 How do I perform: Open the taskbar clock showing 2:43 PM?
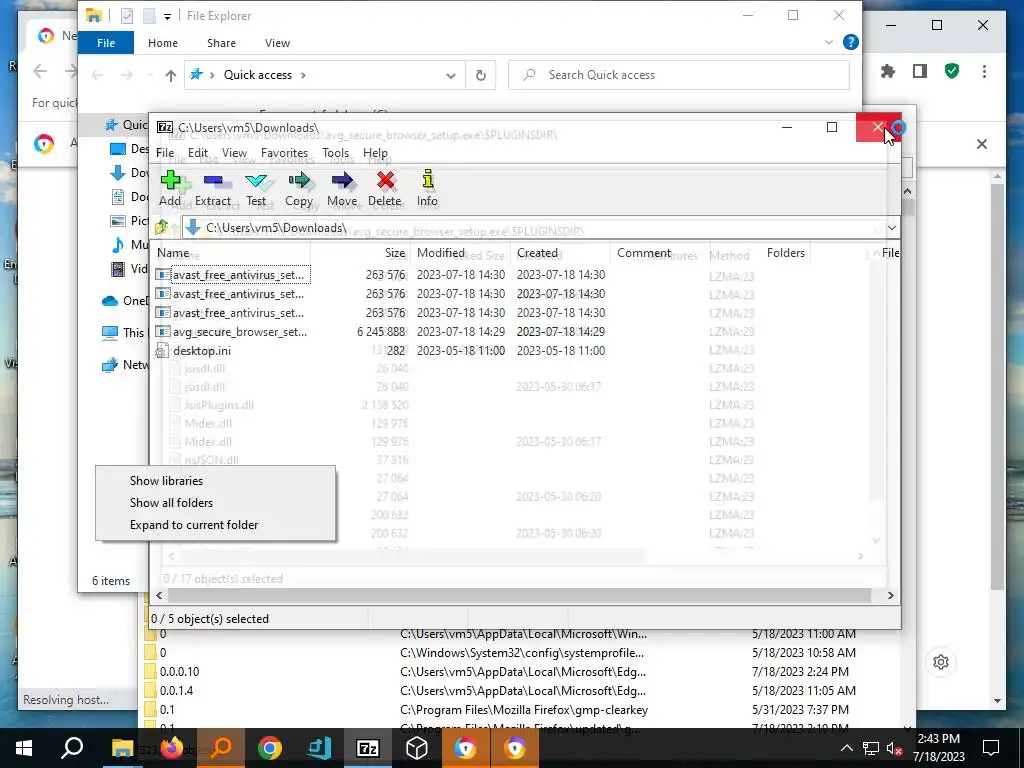tap(938, 748)
